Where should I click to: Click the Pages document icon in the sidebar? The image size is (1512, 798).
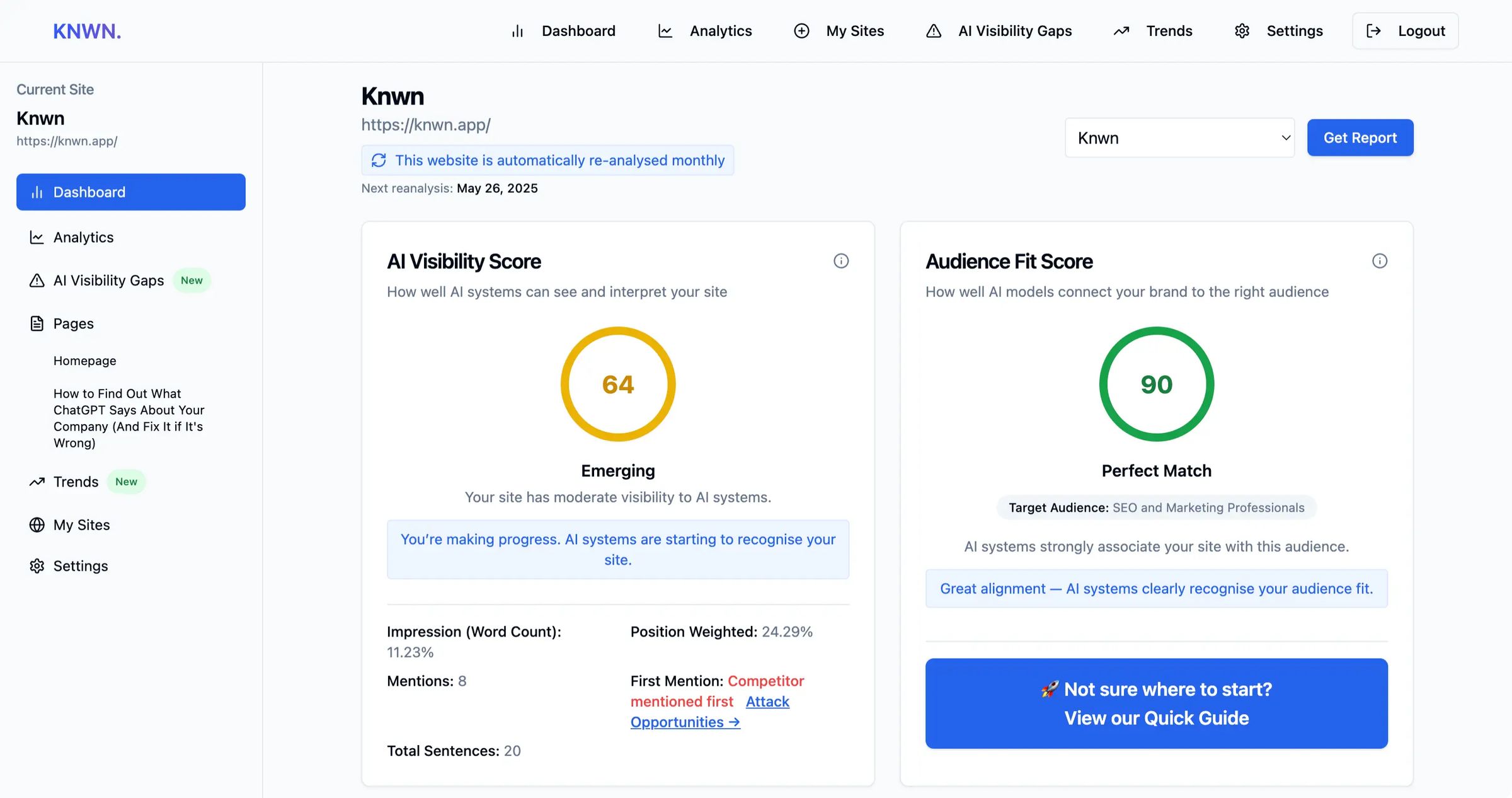(x=37, y=323)
